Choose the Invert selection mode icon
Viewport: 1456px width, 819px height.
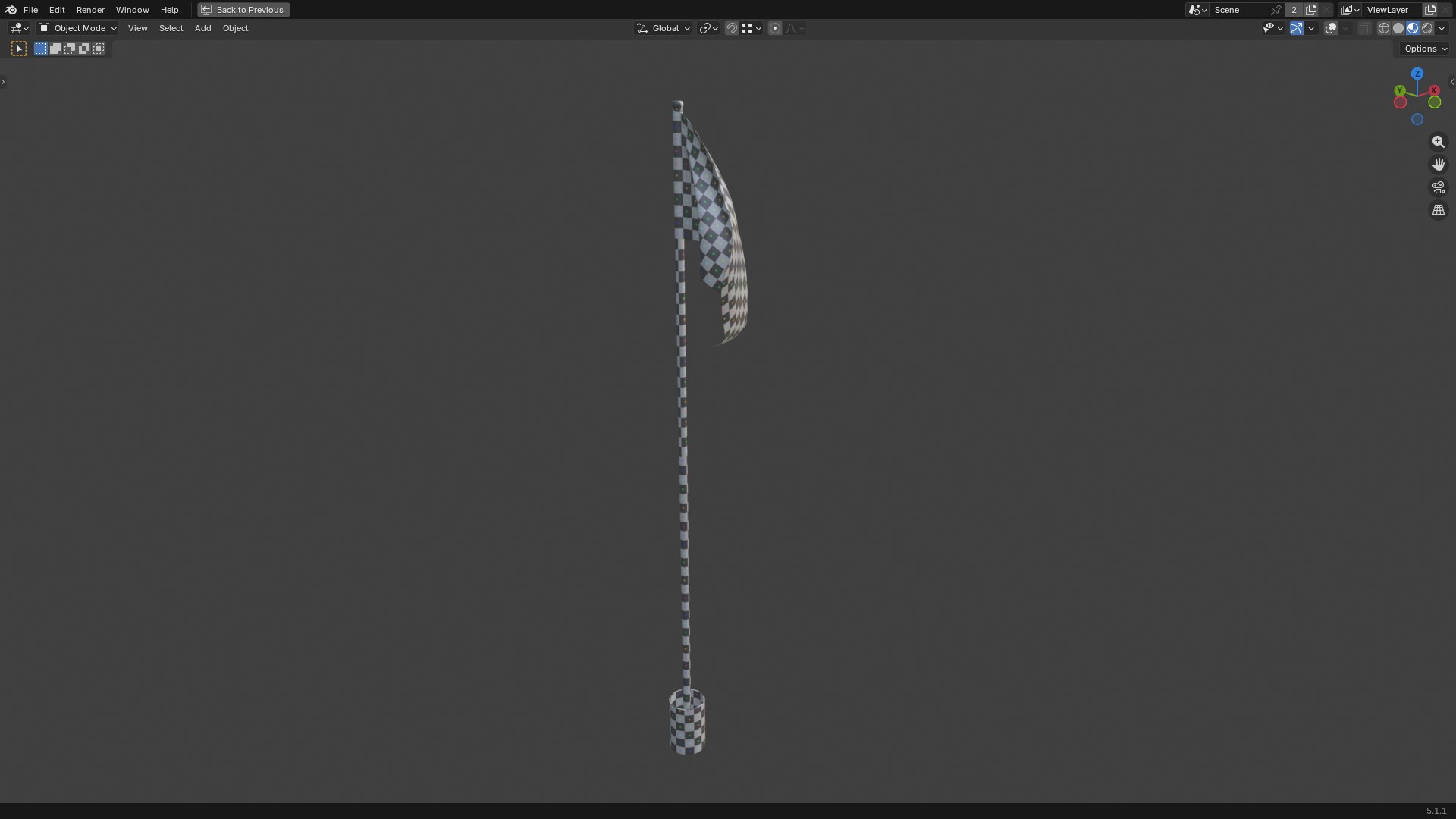(84, 49)
